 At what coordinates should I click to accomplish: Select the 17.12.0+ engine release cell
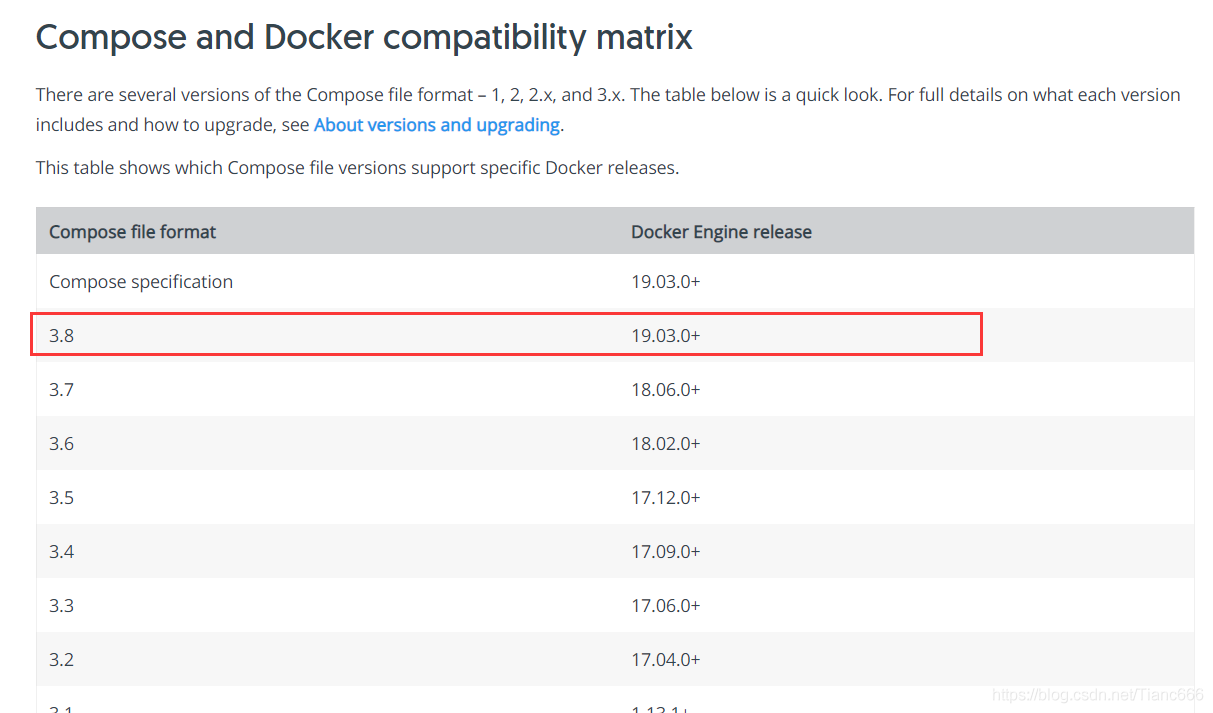666,497
